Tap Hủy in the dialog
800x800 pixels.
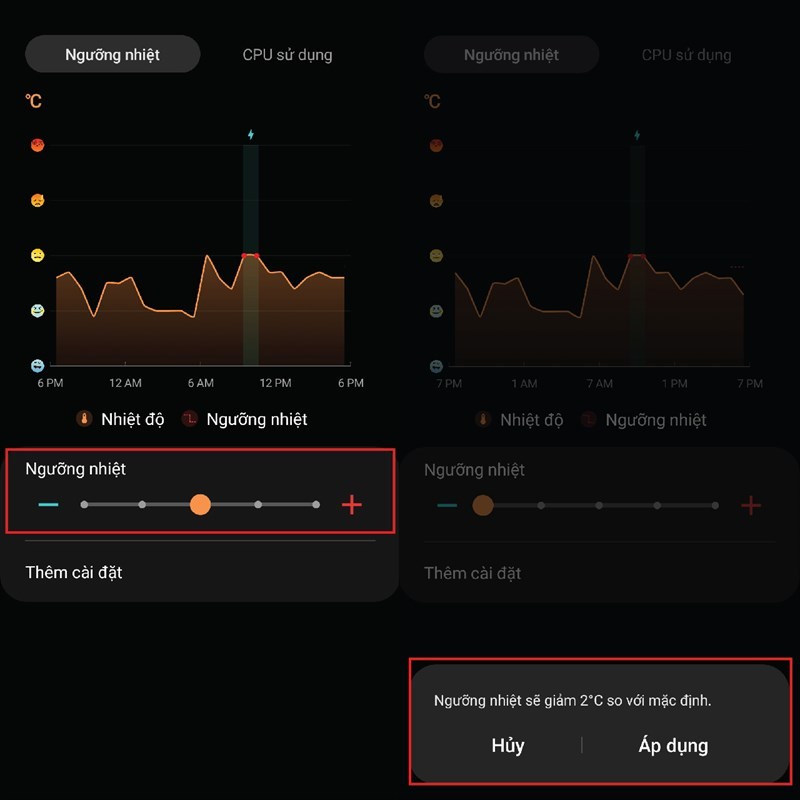[508, 745]
